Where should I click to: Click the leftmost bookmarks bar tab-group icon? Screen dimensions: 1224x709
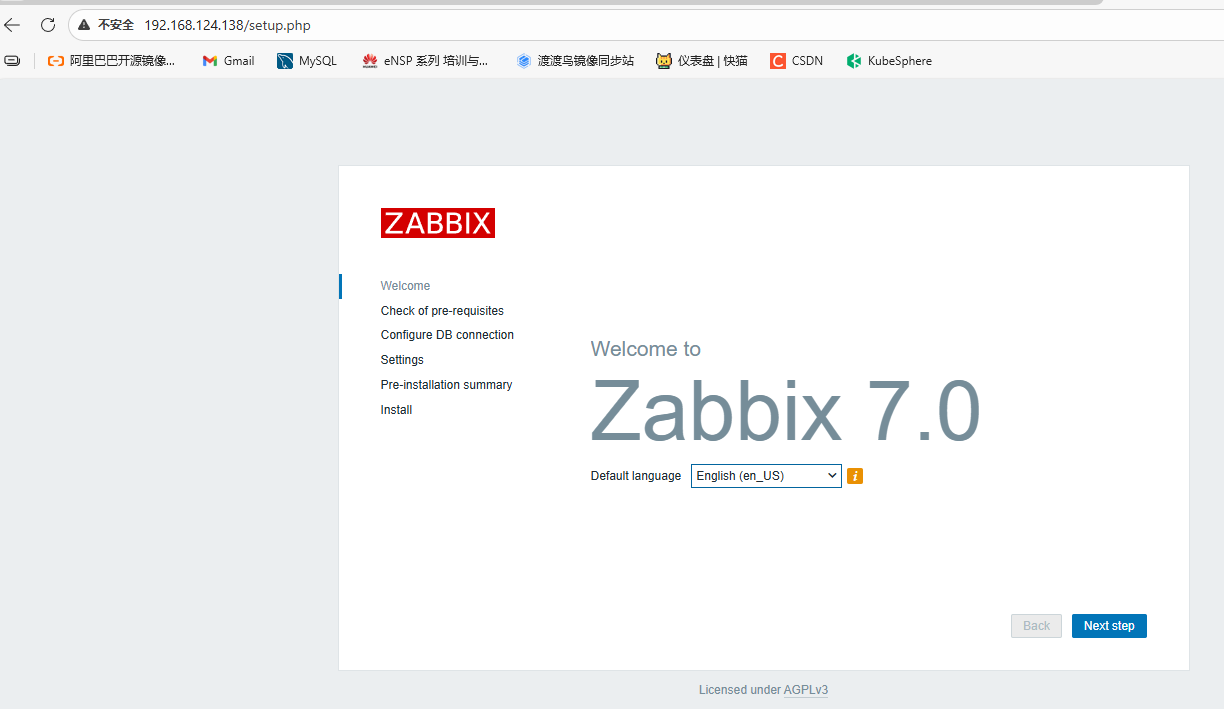[12, 61]
